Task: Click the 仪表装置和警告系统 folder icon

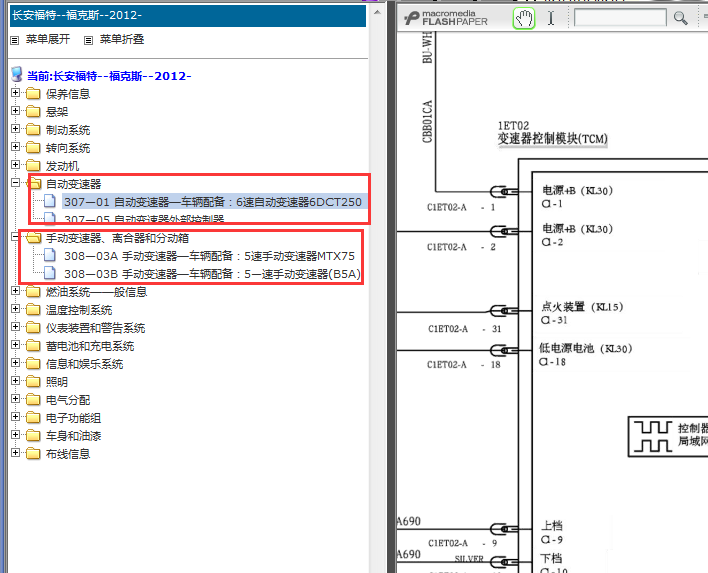Action: tap(33, 328)
